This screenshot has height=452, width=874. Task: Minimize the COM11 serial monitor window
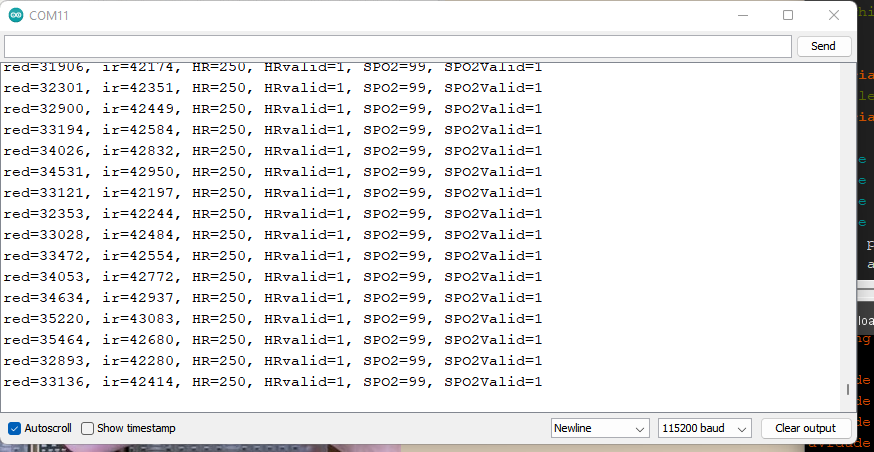[x=742, y=16]
